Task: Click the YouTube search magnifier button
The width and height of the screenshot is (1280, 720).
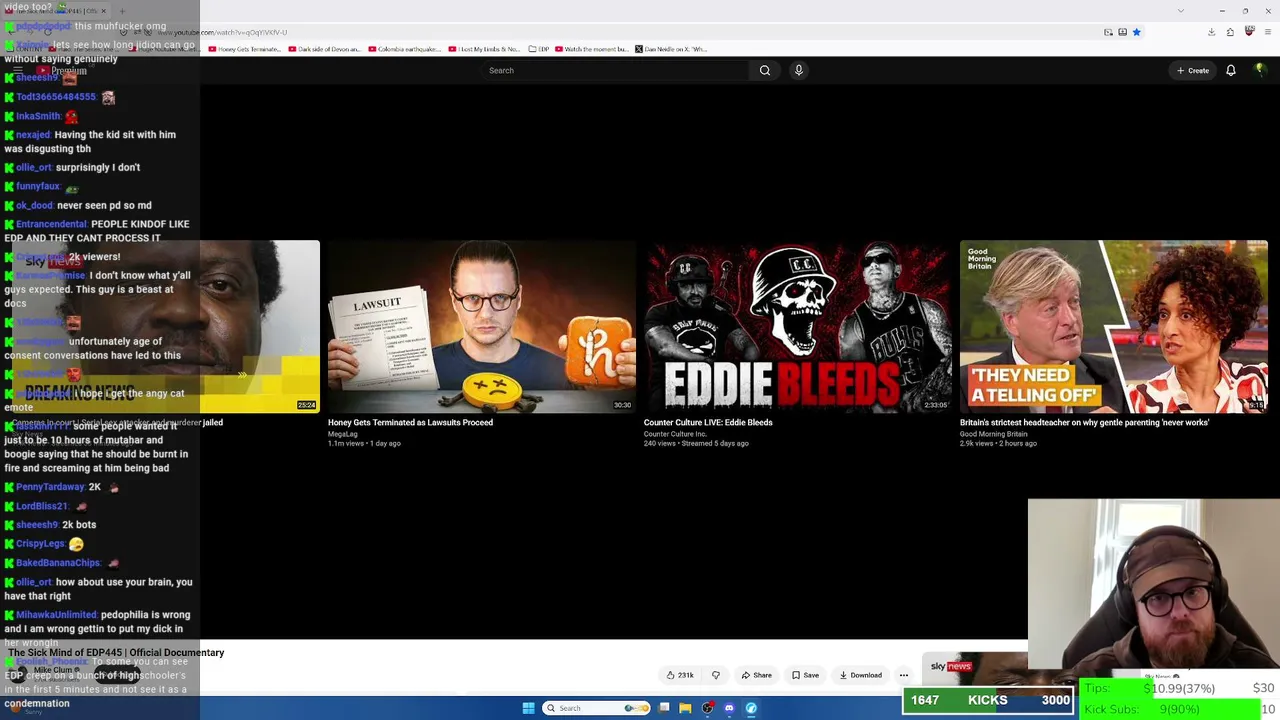Action: click(765, 70)
